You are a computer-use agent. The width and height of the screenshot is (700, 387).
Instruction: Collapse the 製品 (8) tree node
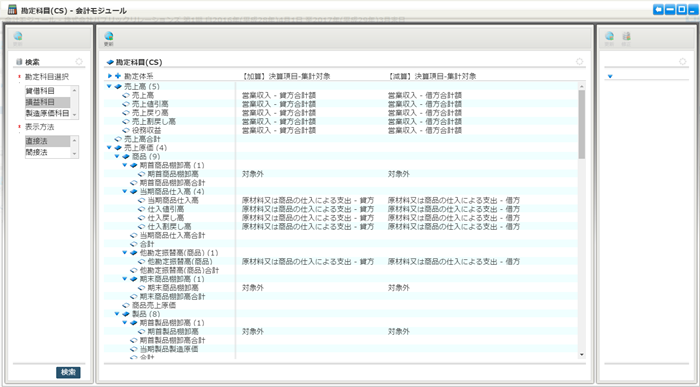click(x=117, y=314)
